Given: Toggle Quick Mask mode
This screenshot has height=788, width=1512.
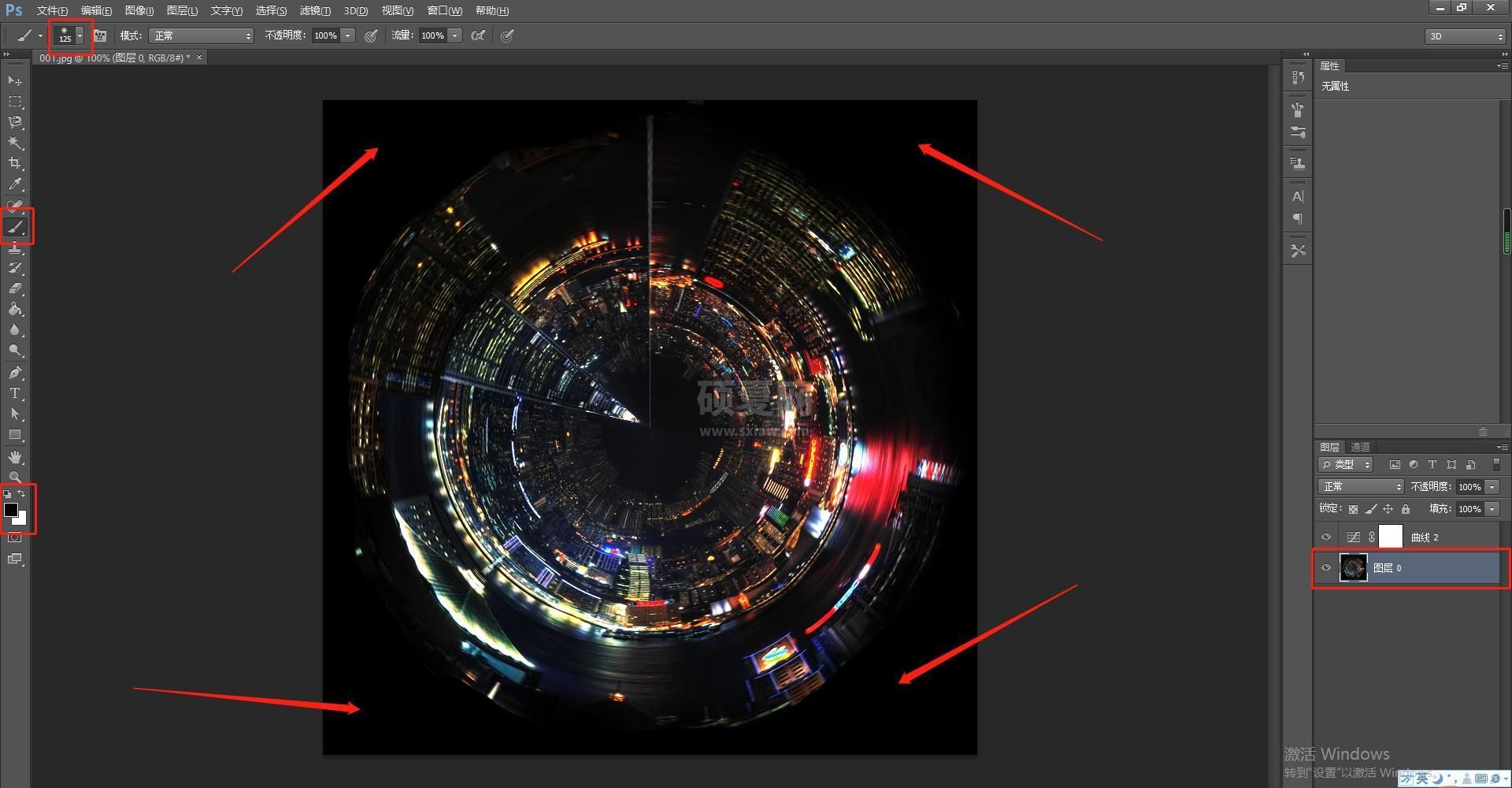Looking at the screenshot, I should (15, 537).
